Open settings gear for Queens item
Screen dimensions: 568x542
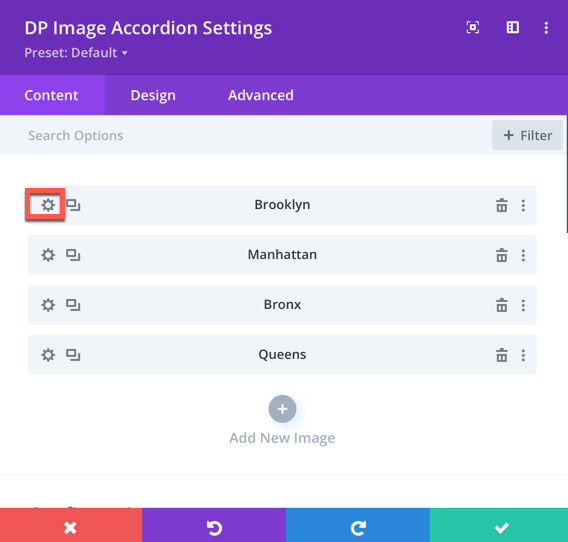pos(48,355)
